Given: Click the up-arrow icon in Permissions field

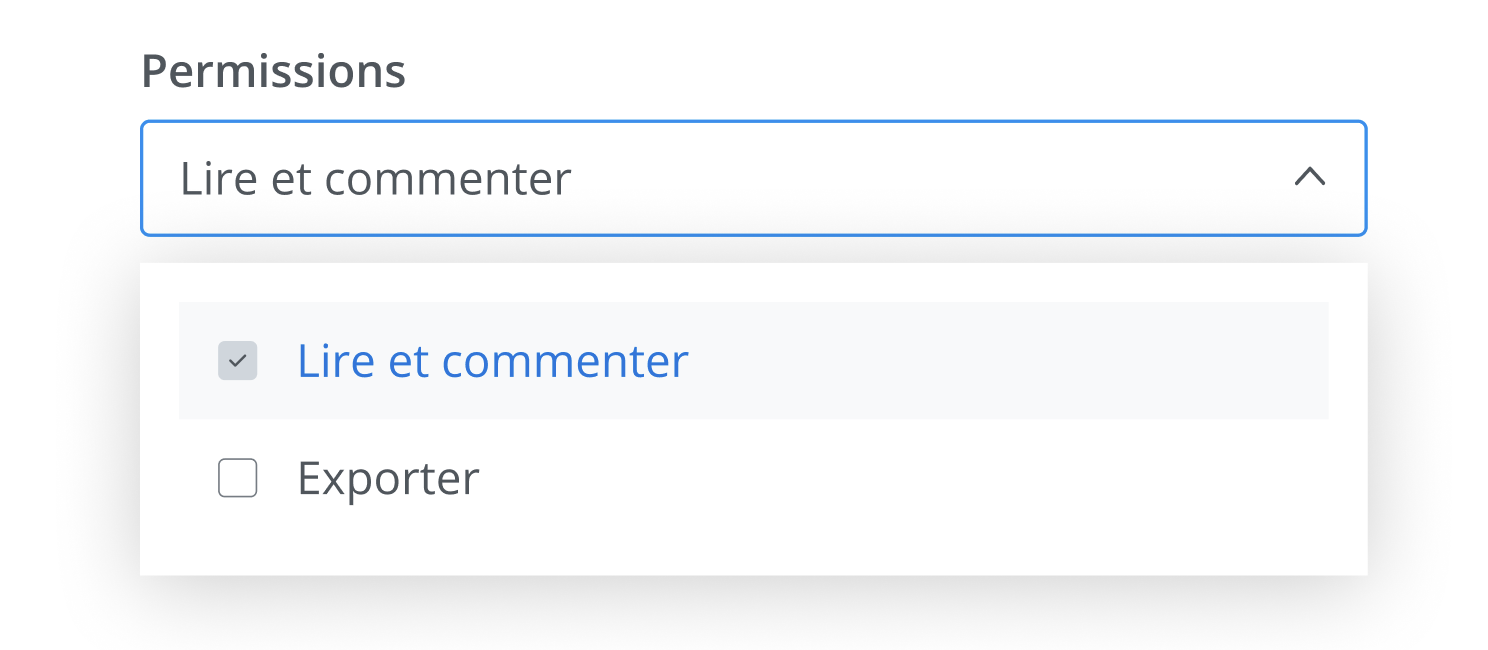Looking at the screenshot, I should (x=1310, y=178).
